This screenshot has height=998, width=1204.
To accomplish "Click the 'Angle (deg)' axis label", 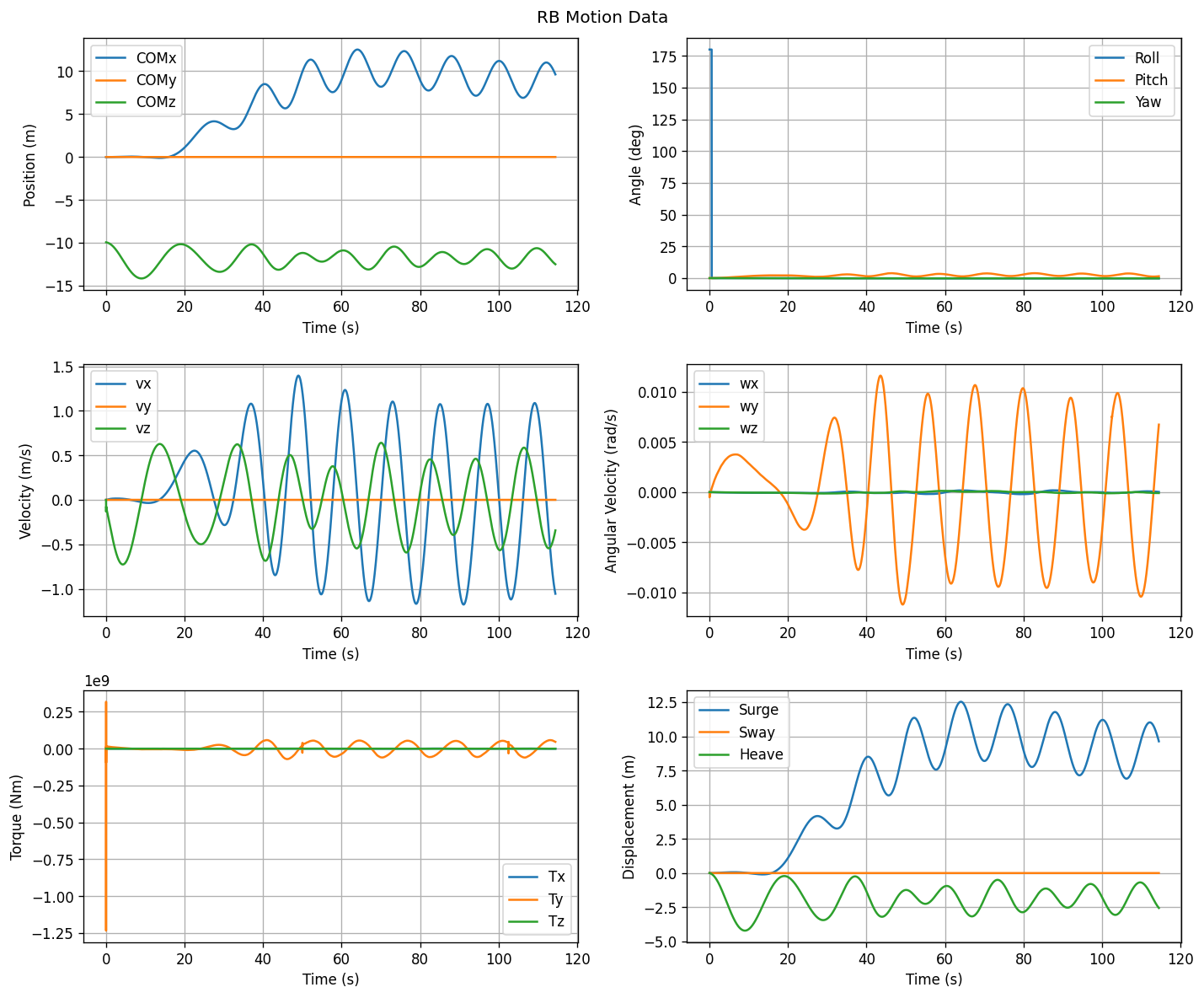I will [636, 165].
